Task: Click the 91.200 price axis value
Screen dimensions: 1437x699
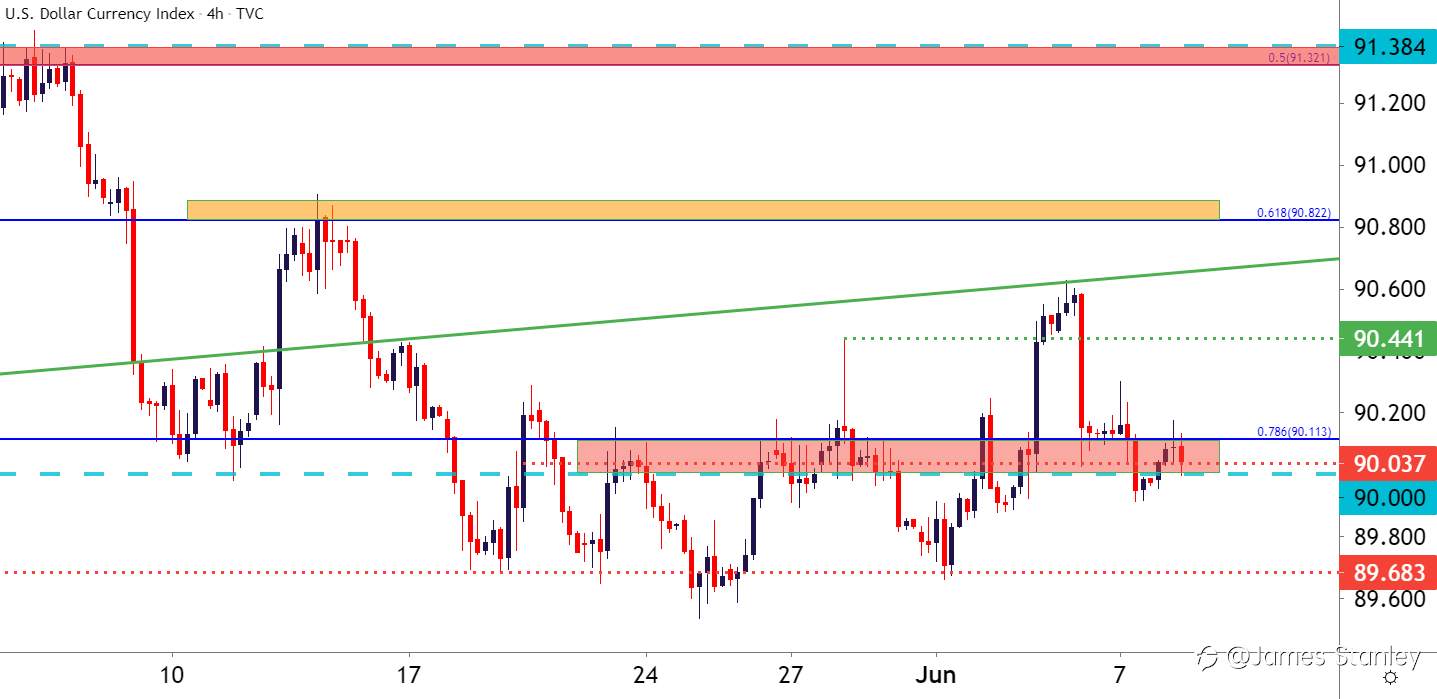Action: (x=1388, y=103)
